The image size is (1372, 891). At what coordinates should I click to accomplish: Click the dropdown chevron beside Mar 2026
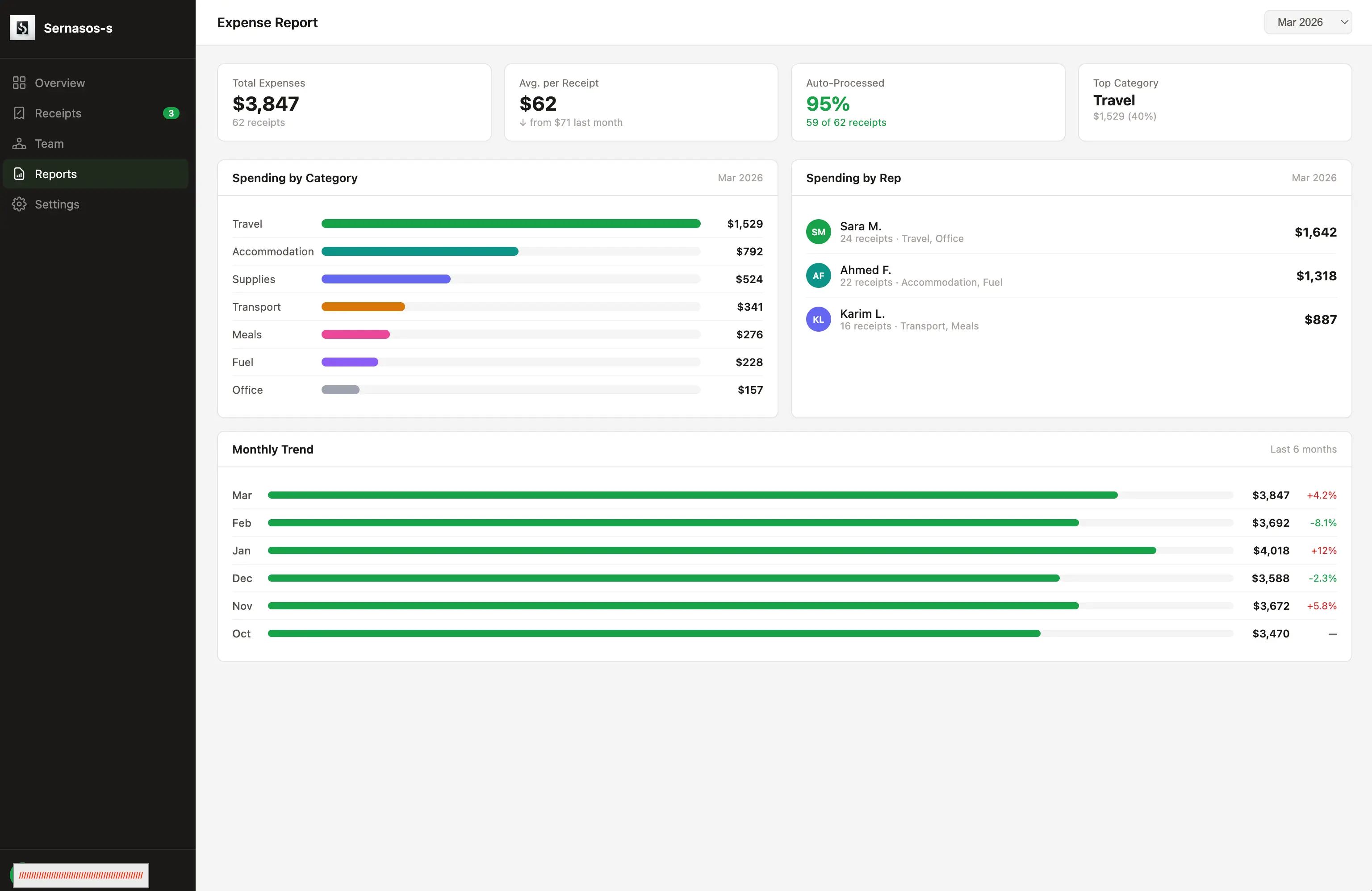tap(1344, 22)
